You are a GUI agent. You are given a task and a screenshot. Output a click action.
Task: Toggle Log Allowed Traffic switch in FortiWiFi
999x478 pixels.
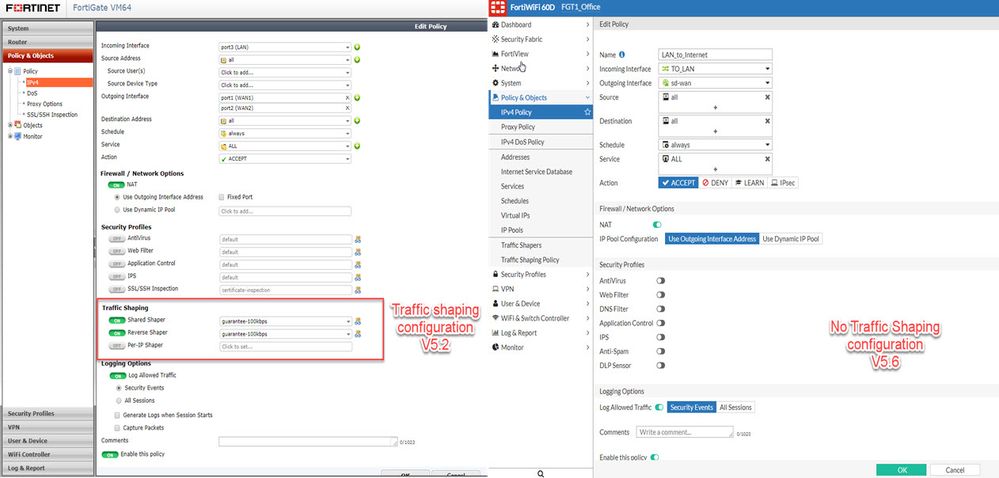[659, 407]
